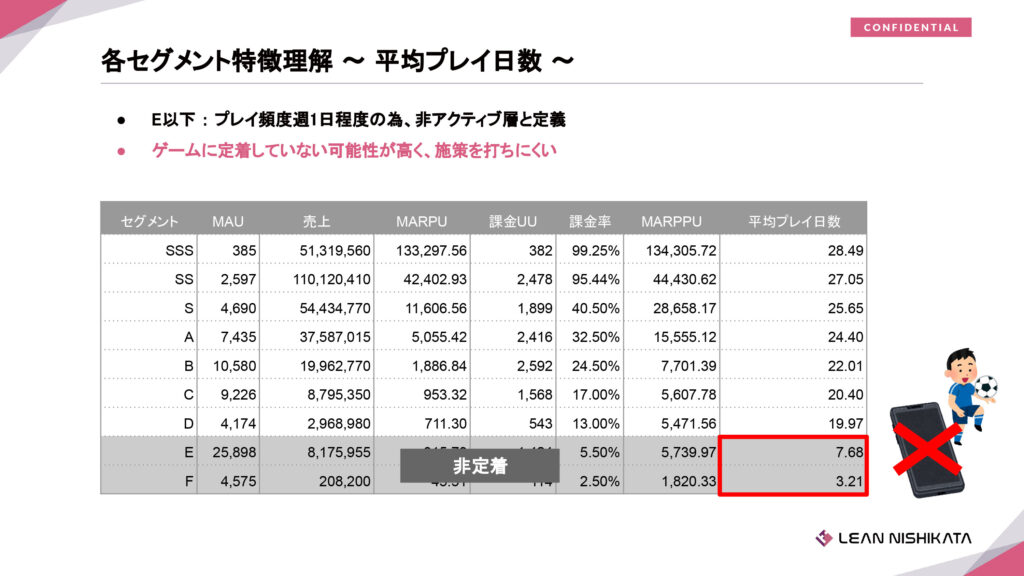The image size is (1024, 576).
Task: Select the MARPPU column header
Action: (671, 220)
